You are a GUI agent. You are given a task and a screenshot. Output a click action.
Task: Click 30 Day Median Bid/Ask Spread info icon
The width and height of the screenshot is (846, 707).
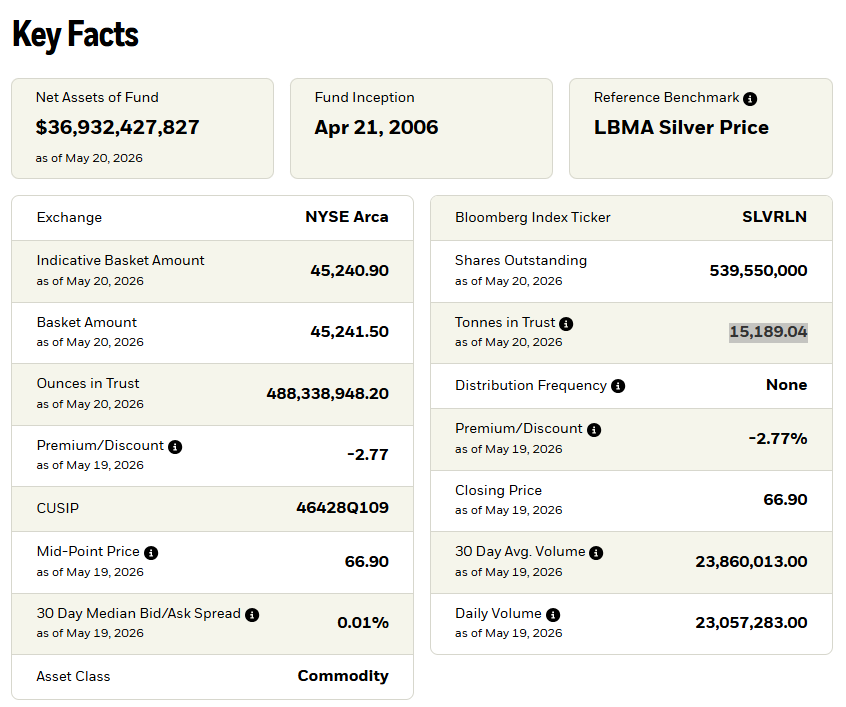(x=252, y=615)
